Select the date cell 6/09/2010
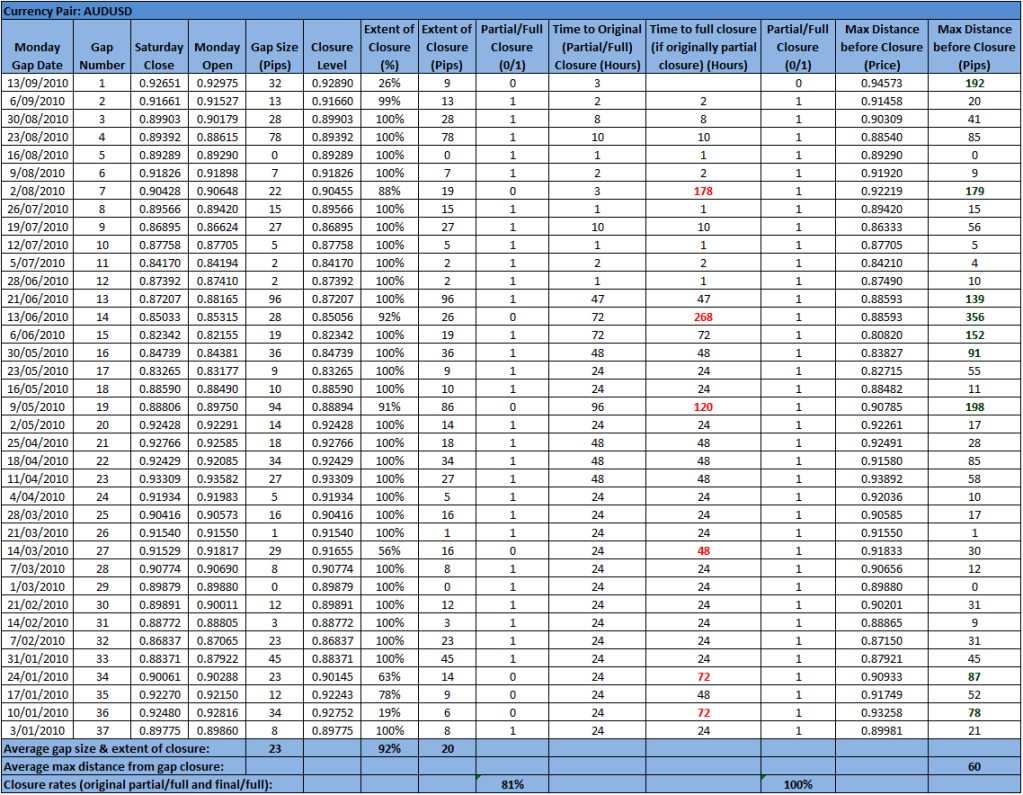The height and width of the screenshot is (795, 1023). click(37, 101)
